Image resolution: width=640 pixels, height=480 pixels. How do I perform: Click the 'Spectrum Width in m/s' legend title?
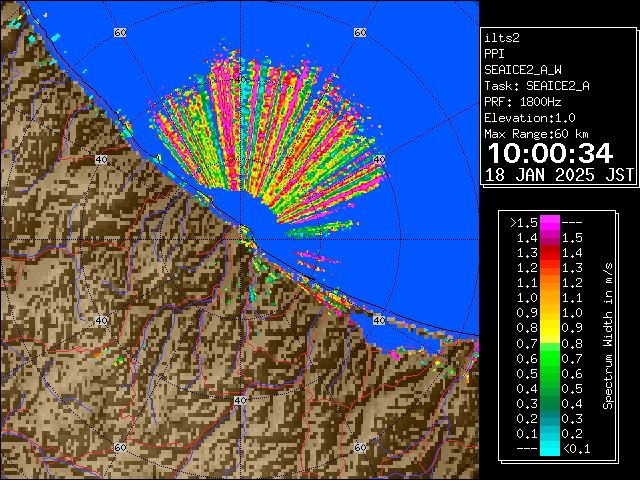608,336
